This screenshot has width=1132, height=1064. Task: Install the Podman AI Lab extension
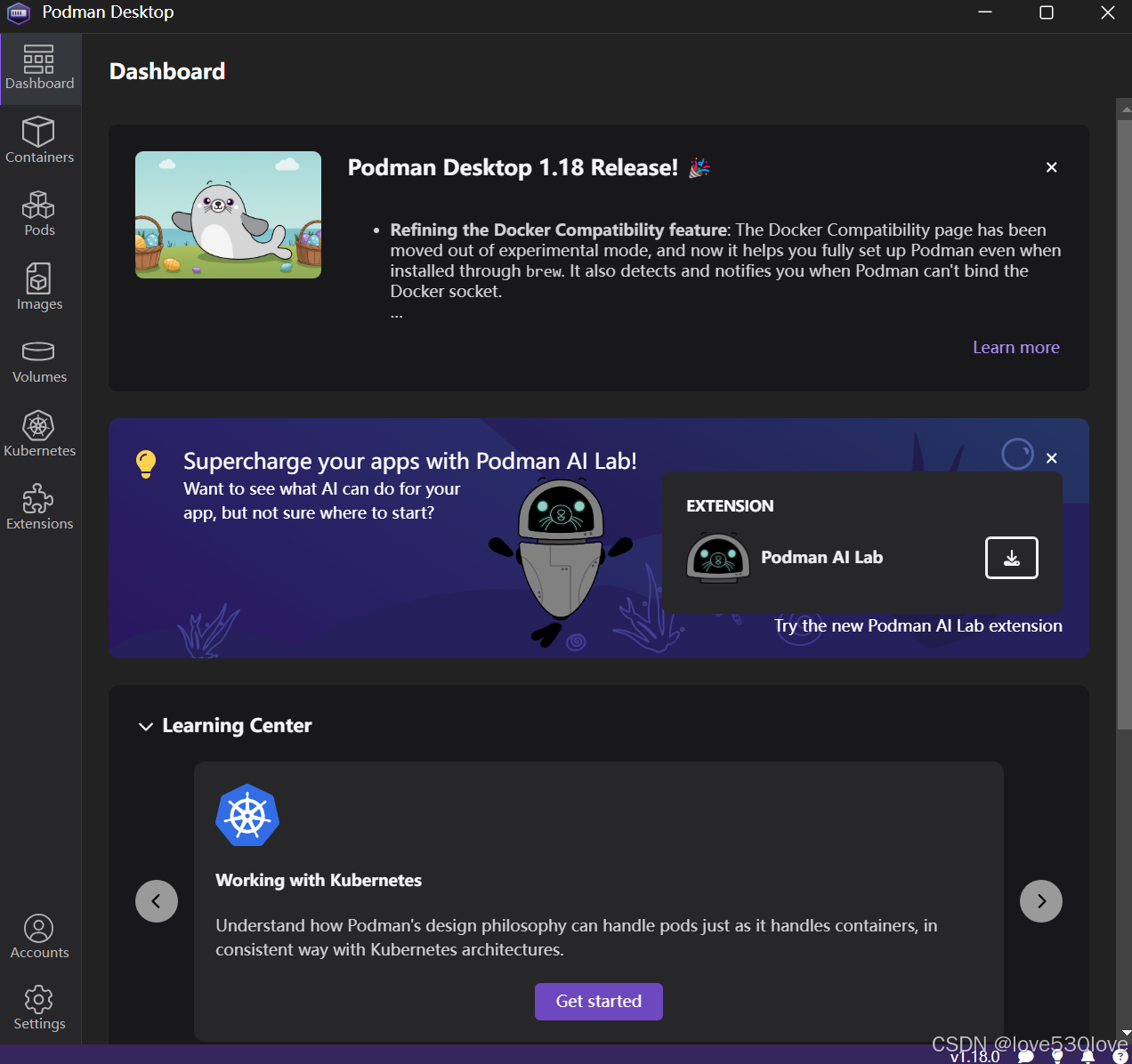point(1012,558)
